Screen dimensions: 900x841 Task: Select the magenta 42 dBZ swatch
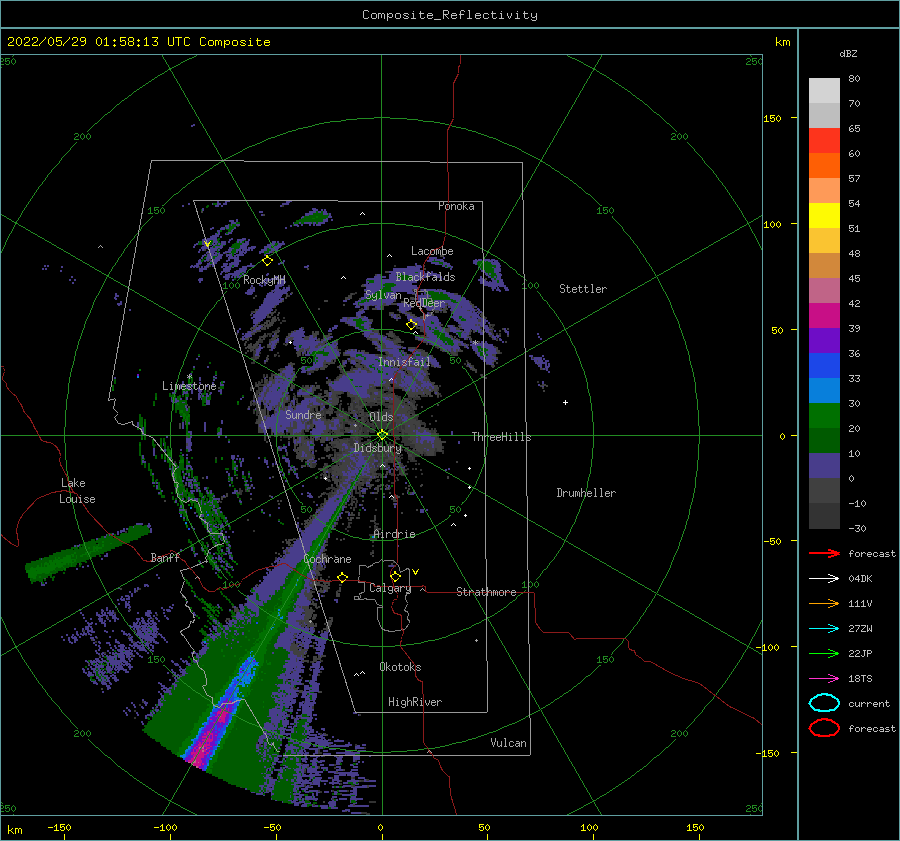point(824,315)
